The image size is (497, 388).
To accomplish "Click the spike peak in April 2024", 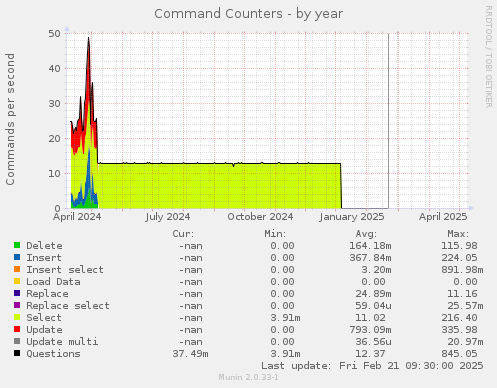I will click(88, 38).
